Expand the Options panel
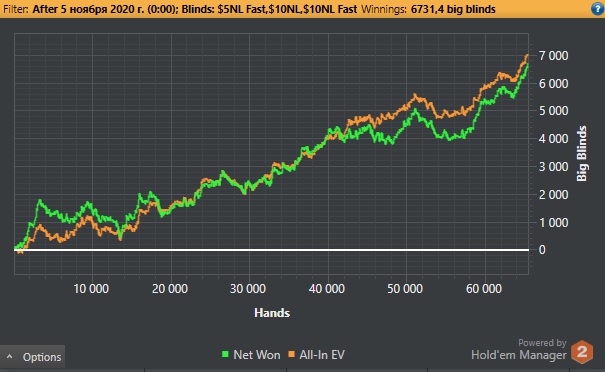 [x=32, y=357]
